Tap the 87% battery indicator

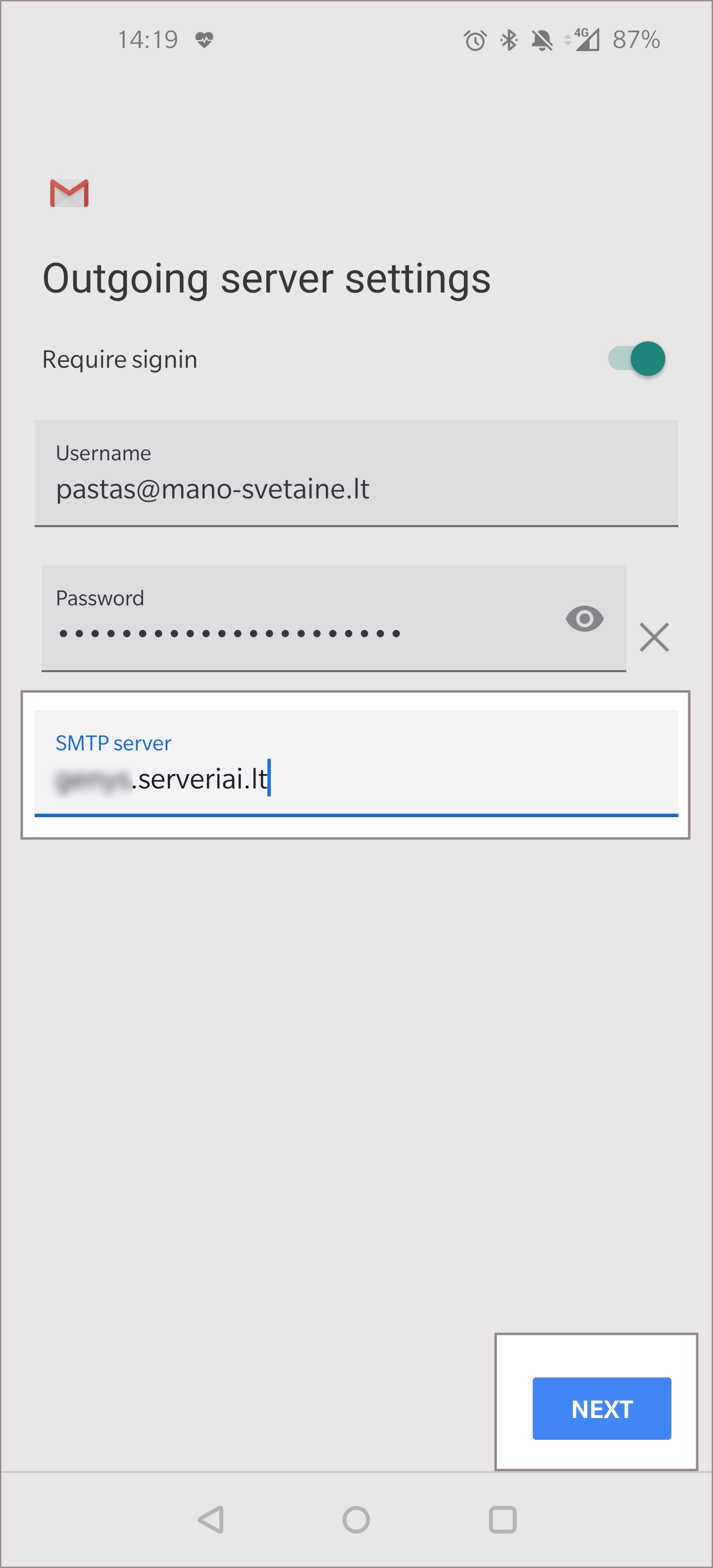pos(636,40)
